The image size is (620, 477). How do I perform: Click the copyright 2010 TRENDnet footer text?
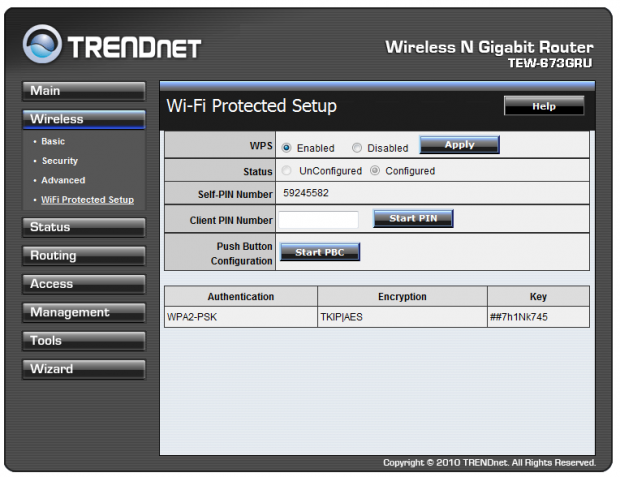tap(490, 462)
